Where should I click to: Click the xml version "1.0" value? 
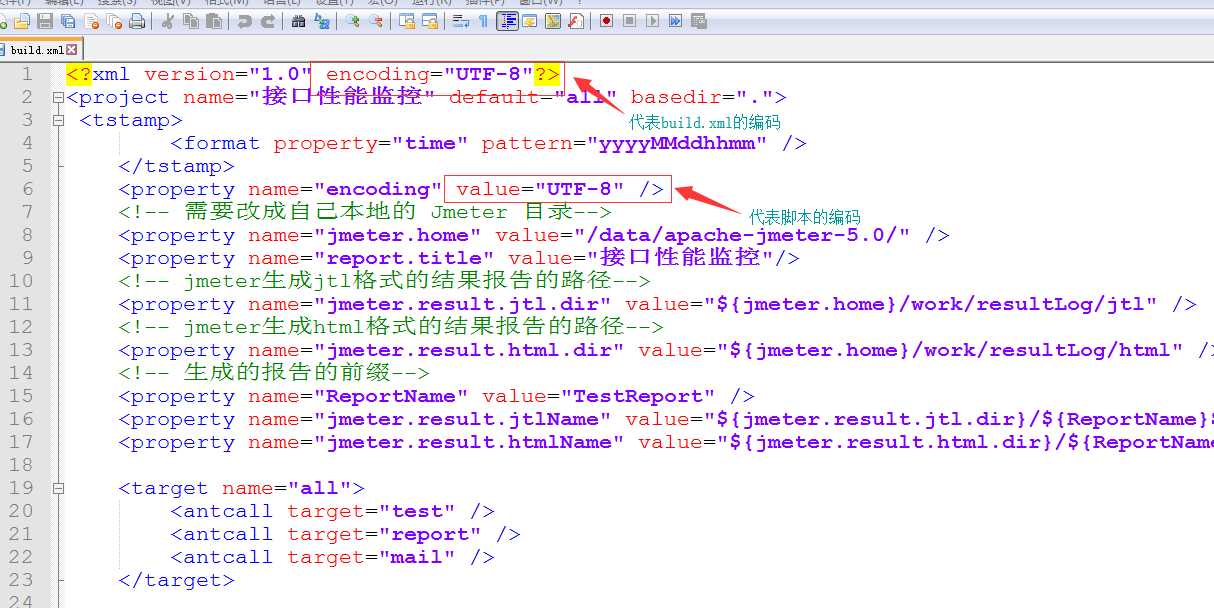point(280,74)
